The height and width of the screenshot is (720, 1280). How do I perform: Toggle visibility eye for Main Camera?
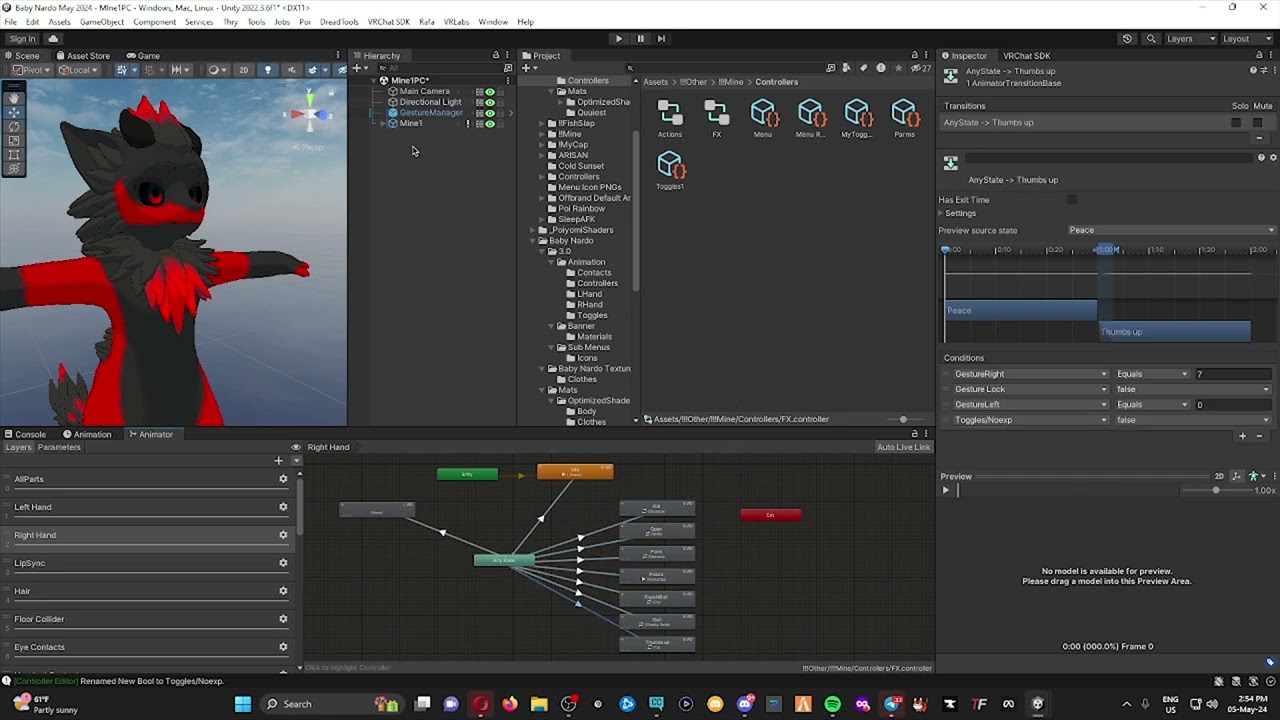(490, 91)
